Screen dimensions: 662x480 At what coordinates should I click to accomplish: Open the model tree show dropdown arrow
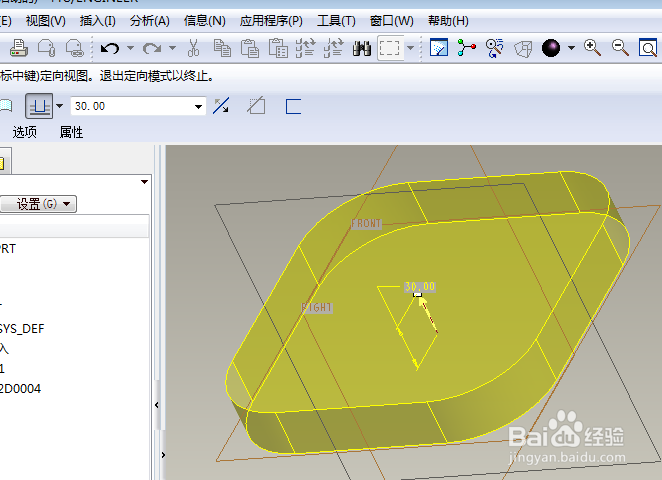coord(144,182)
